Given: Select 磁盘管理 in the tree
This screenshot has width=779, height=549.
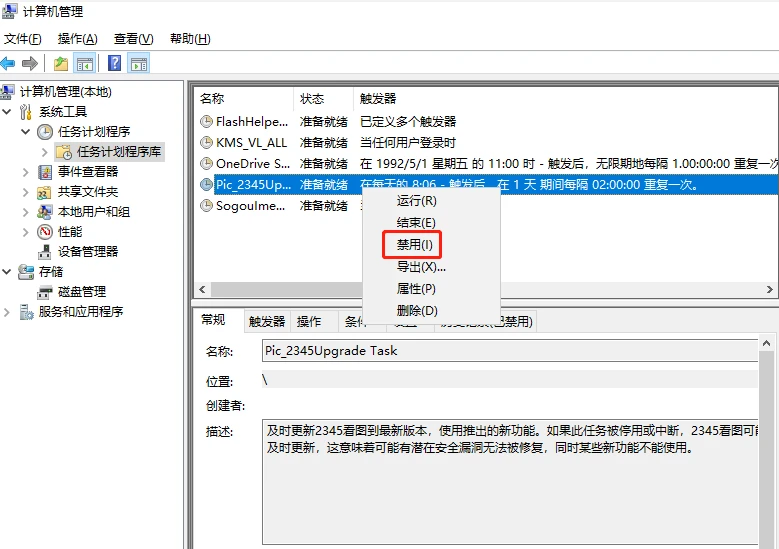Looking at the screenshot, I should [81, 291].
